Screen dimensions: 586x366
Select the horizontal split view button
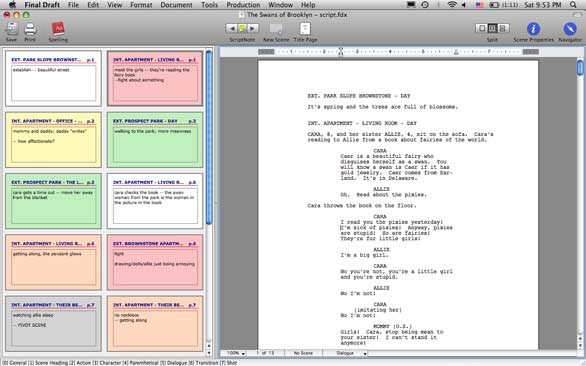pyautogui.click(x=503, y=28)
